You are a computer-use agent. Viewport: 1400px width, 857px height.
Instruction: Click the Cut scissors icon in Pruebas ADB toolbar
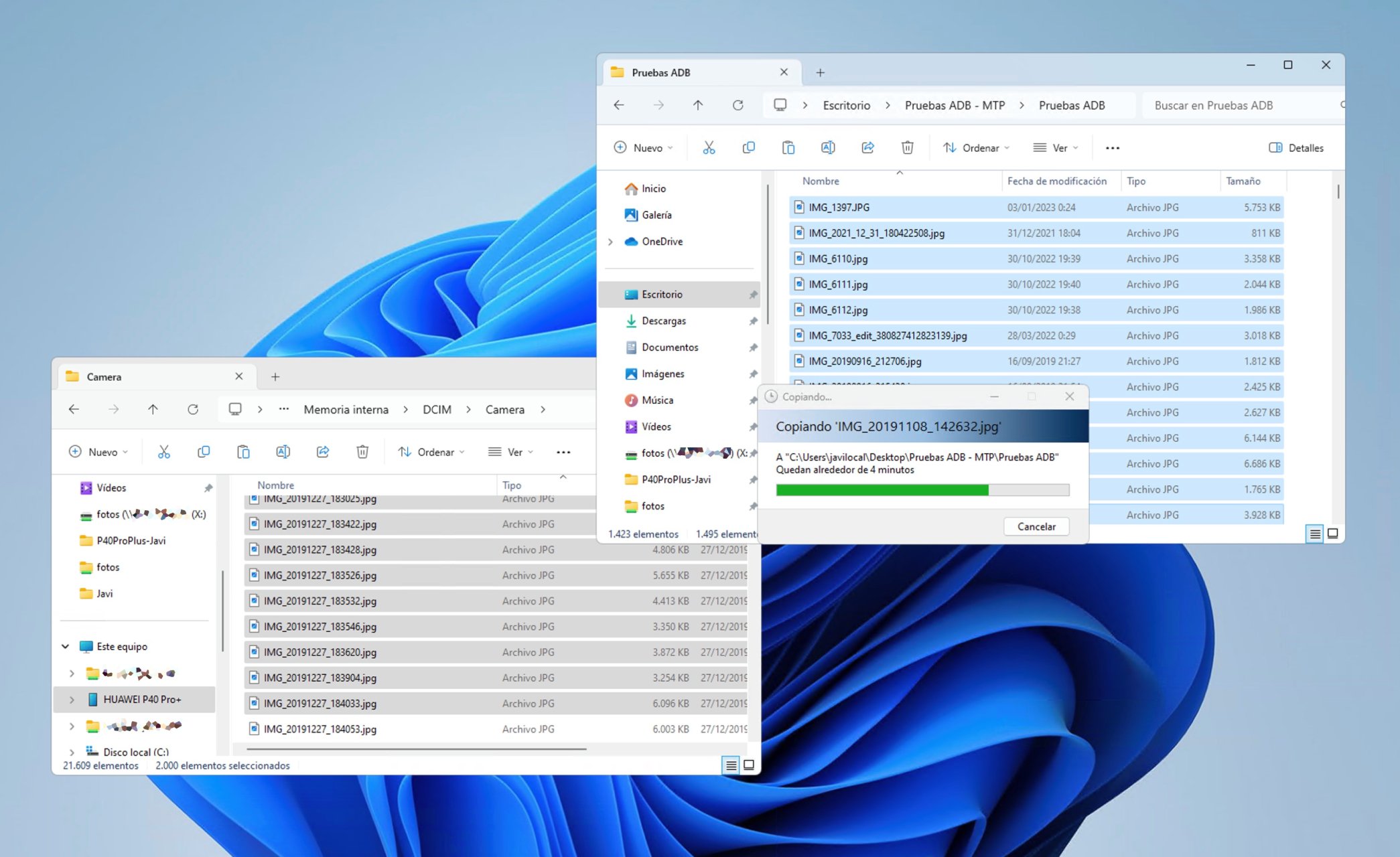[709, 148]
